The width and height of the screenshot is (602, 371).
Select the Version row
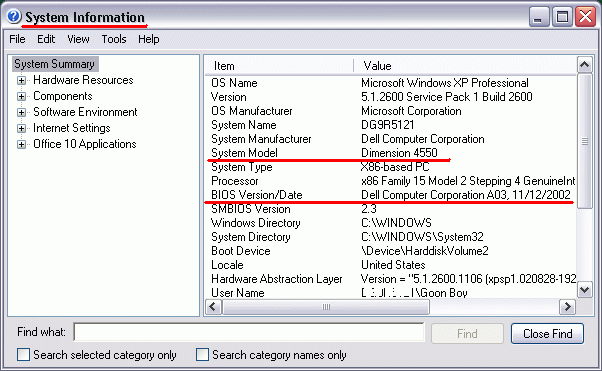391,97
